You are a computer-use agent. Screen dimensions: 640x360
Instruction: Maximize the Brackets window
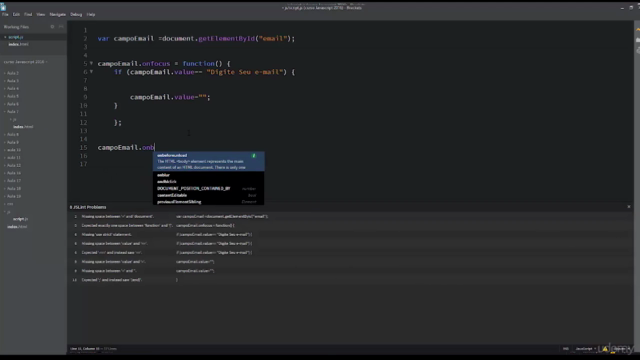click(631, 8)
